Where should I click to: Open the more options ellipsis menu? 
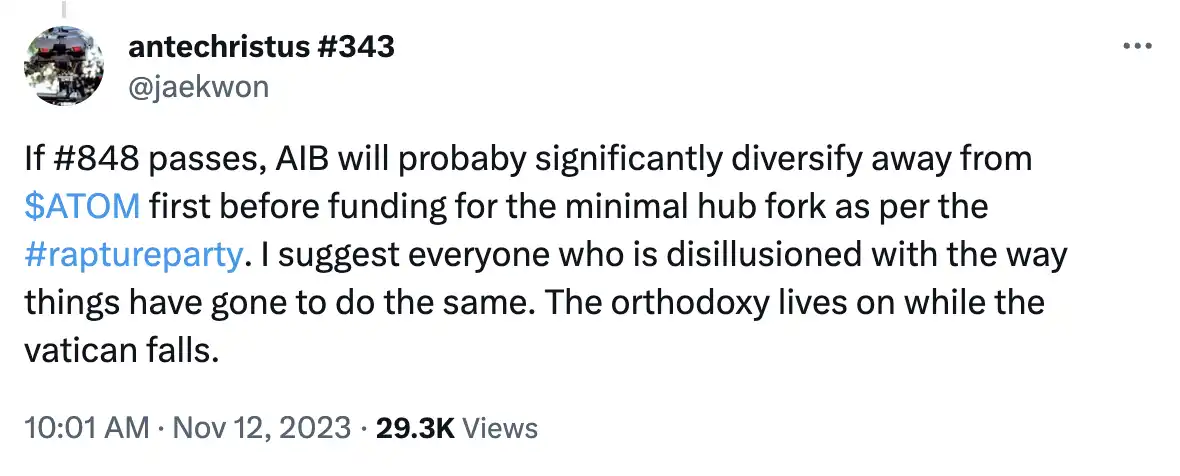coord(1135,48)
